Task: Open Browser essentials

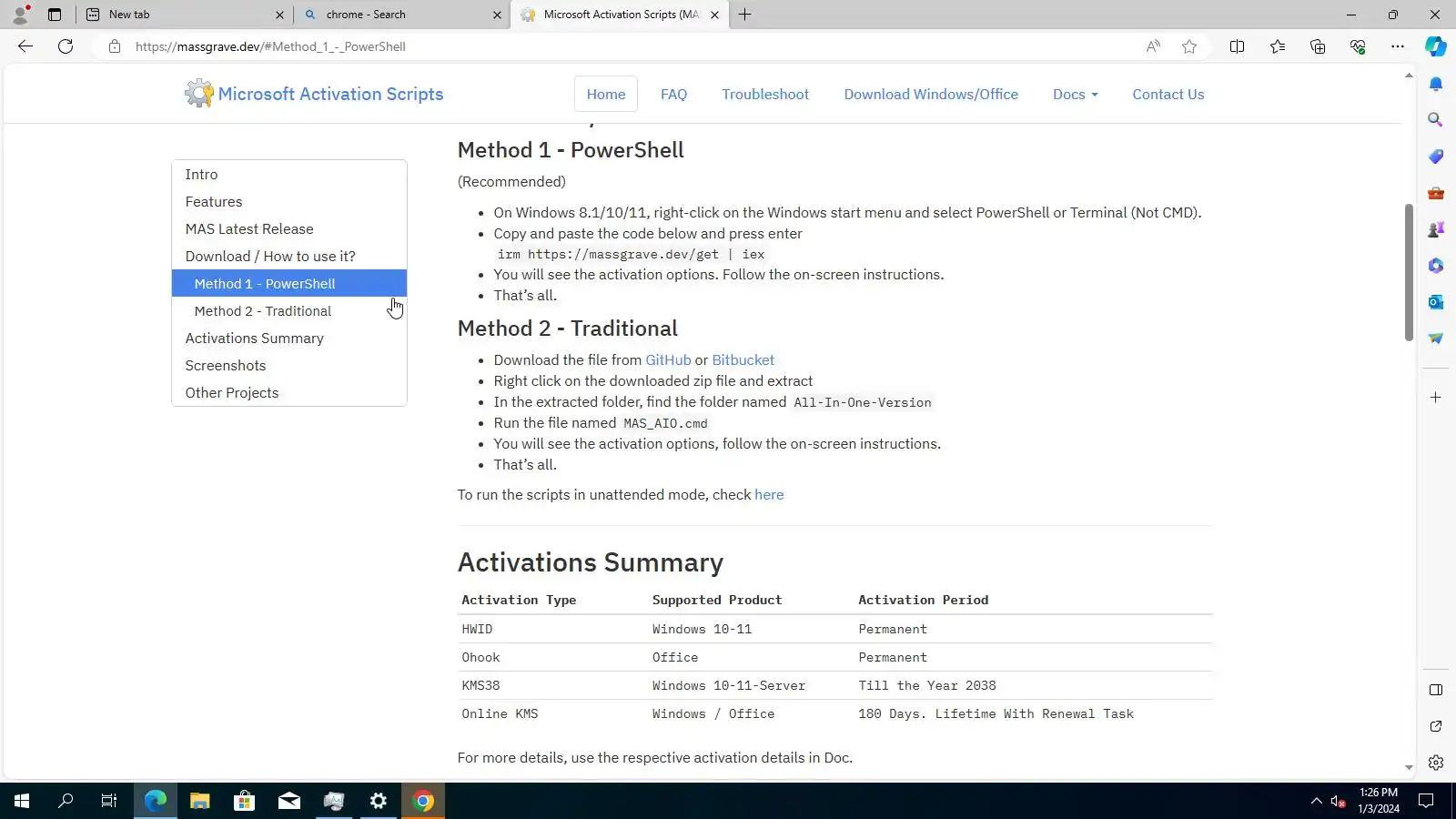Action: coord(1358,46)
